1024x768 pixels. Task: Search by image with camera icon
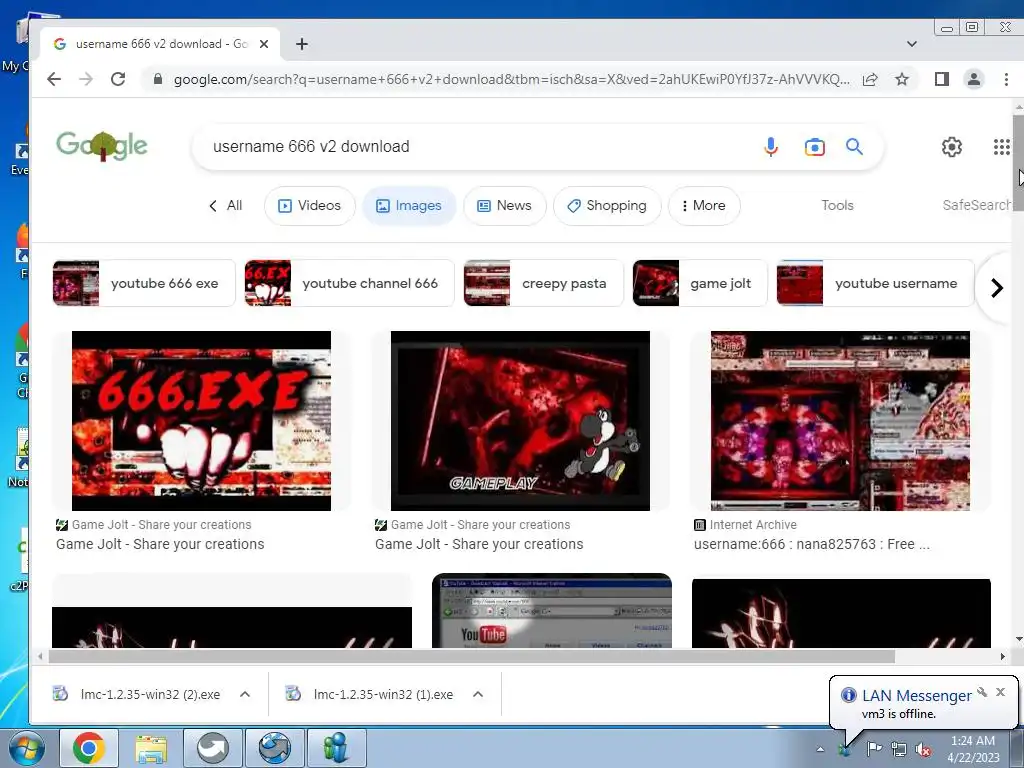tap(814, 147)
